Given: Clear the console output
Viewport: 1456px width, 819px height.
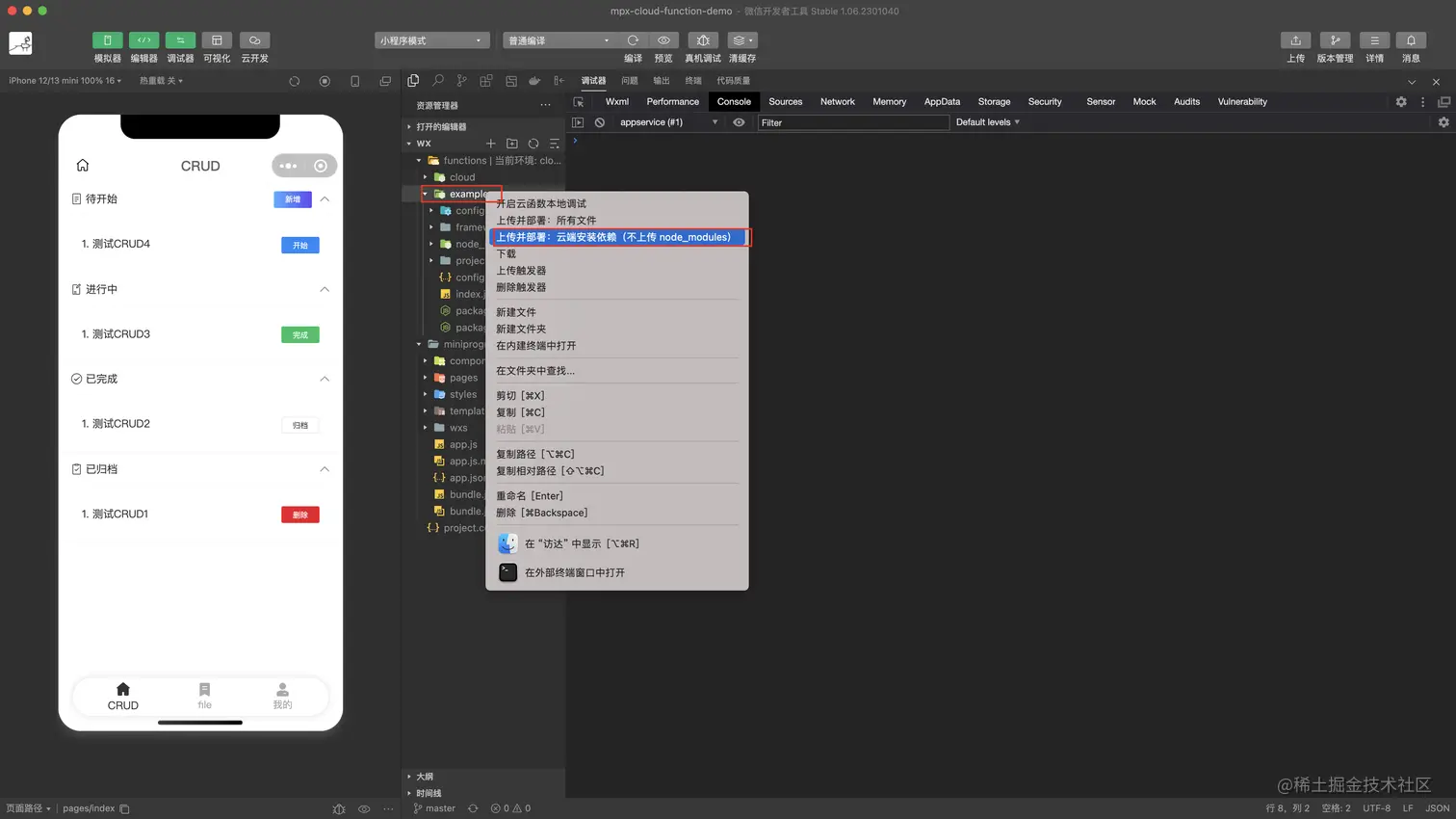Looking at the screenshot, I should pyautogui.click(x=600, y=122).
